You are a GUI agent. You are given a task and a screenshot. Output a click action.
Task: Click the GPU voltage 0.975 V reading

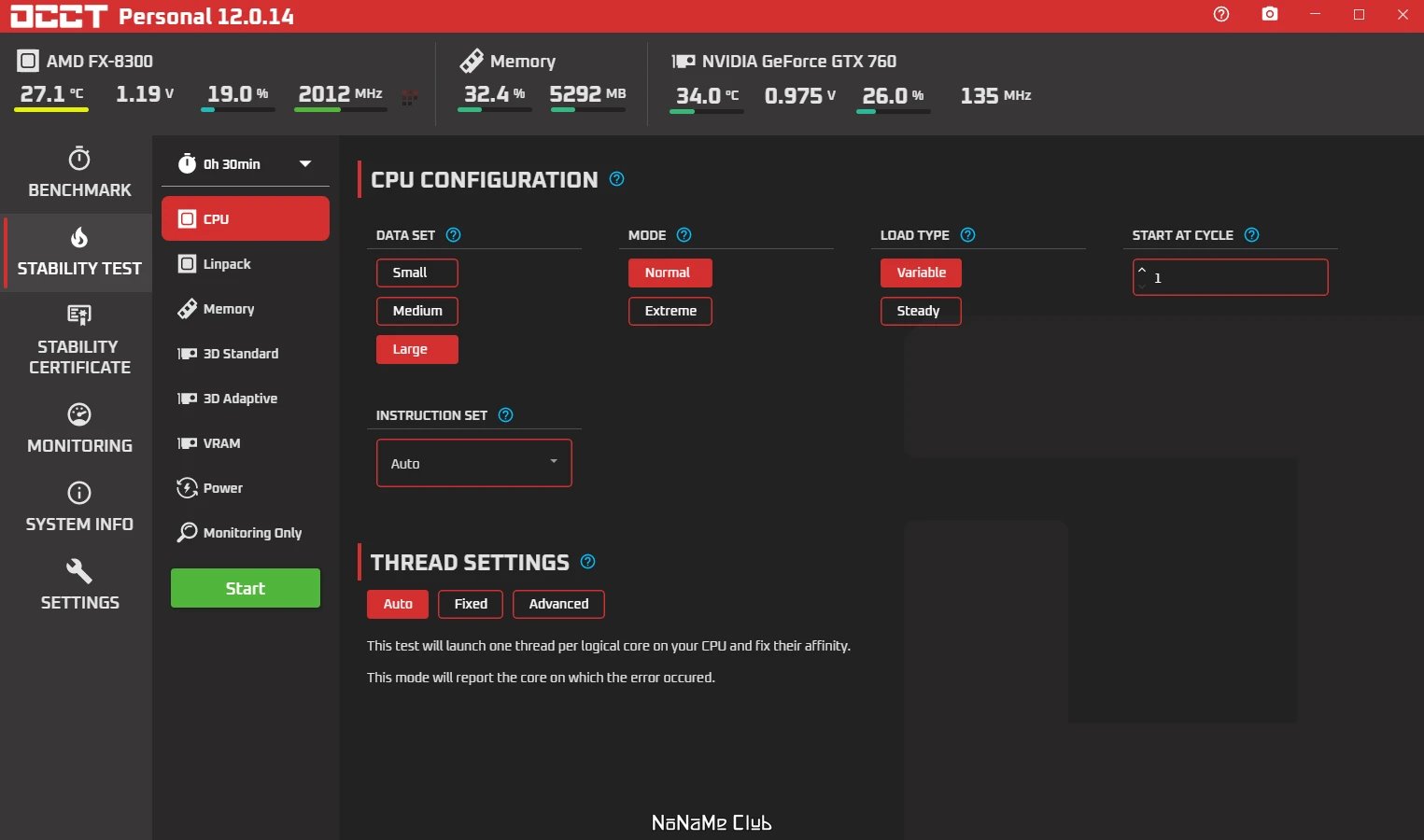point(799,96)
